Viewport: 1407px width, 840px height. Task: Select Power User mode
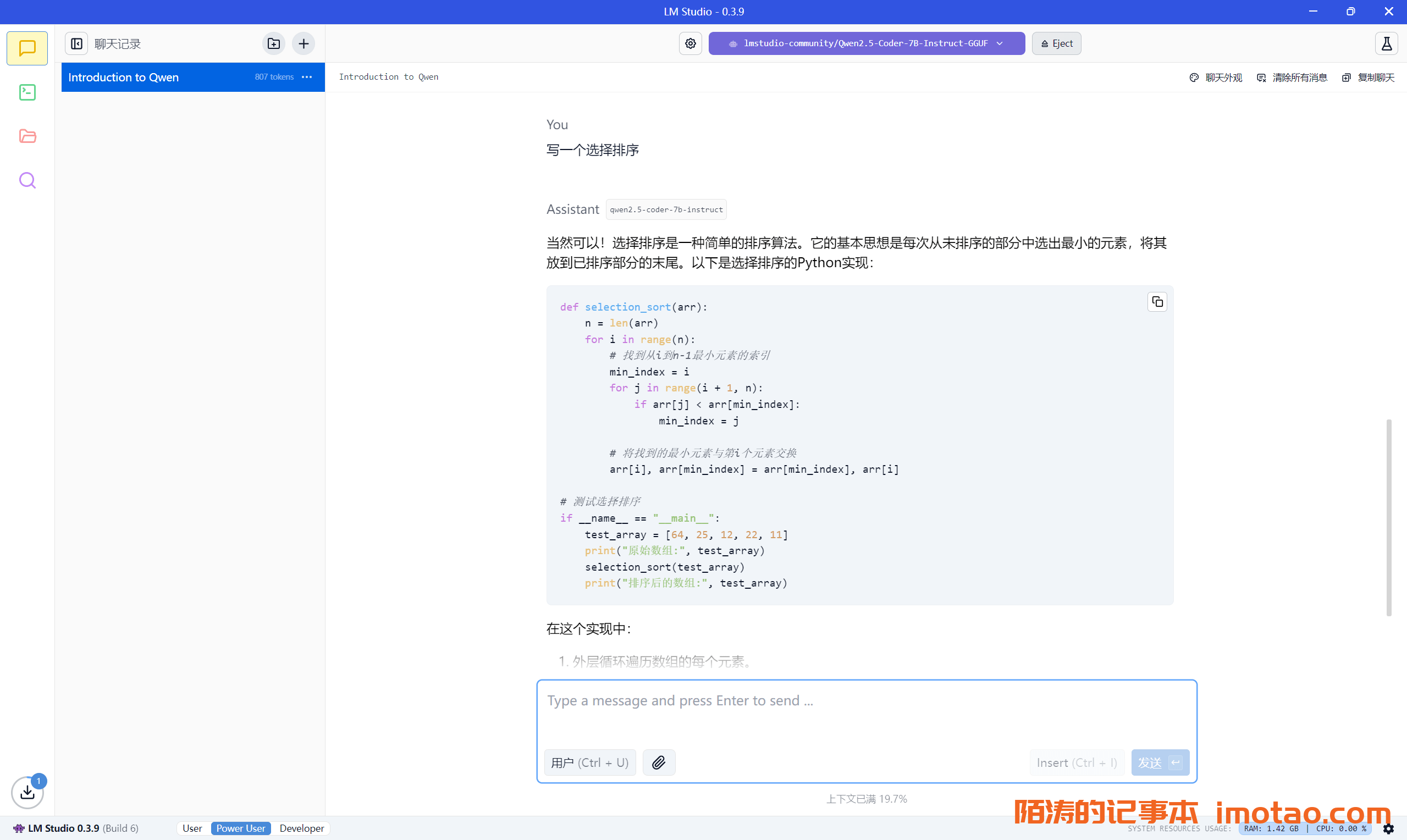[x=240, y=828]
